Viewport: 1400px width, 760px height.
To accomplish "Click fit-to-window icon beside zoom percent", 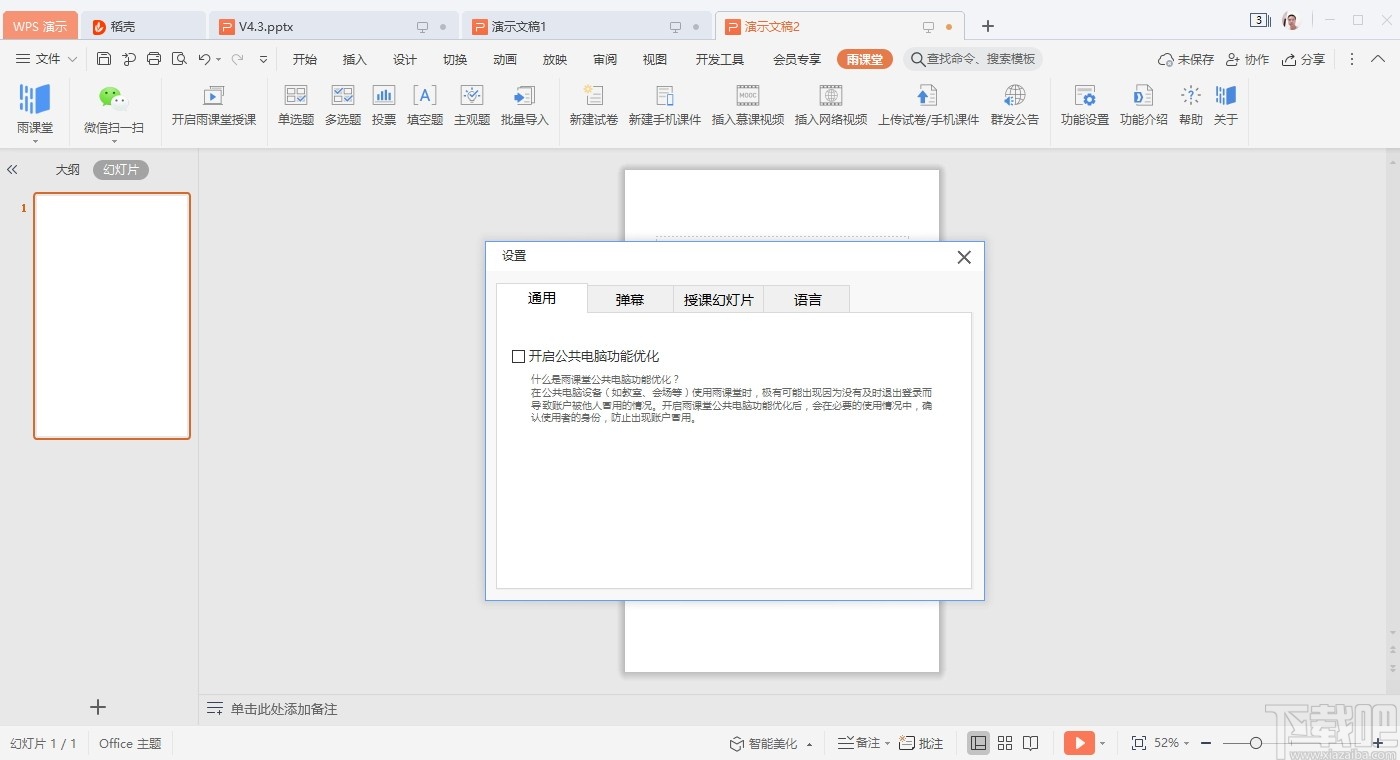I will 1138,743.
